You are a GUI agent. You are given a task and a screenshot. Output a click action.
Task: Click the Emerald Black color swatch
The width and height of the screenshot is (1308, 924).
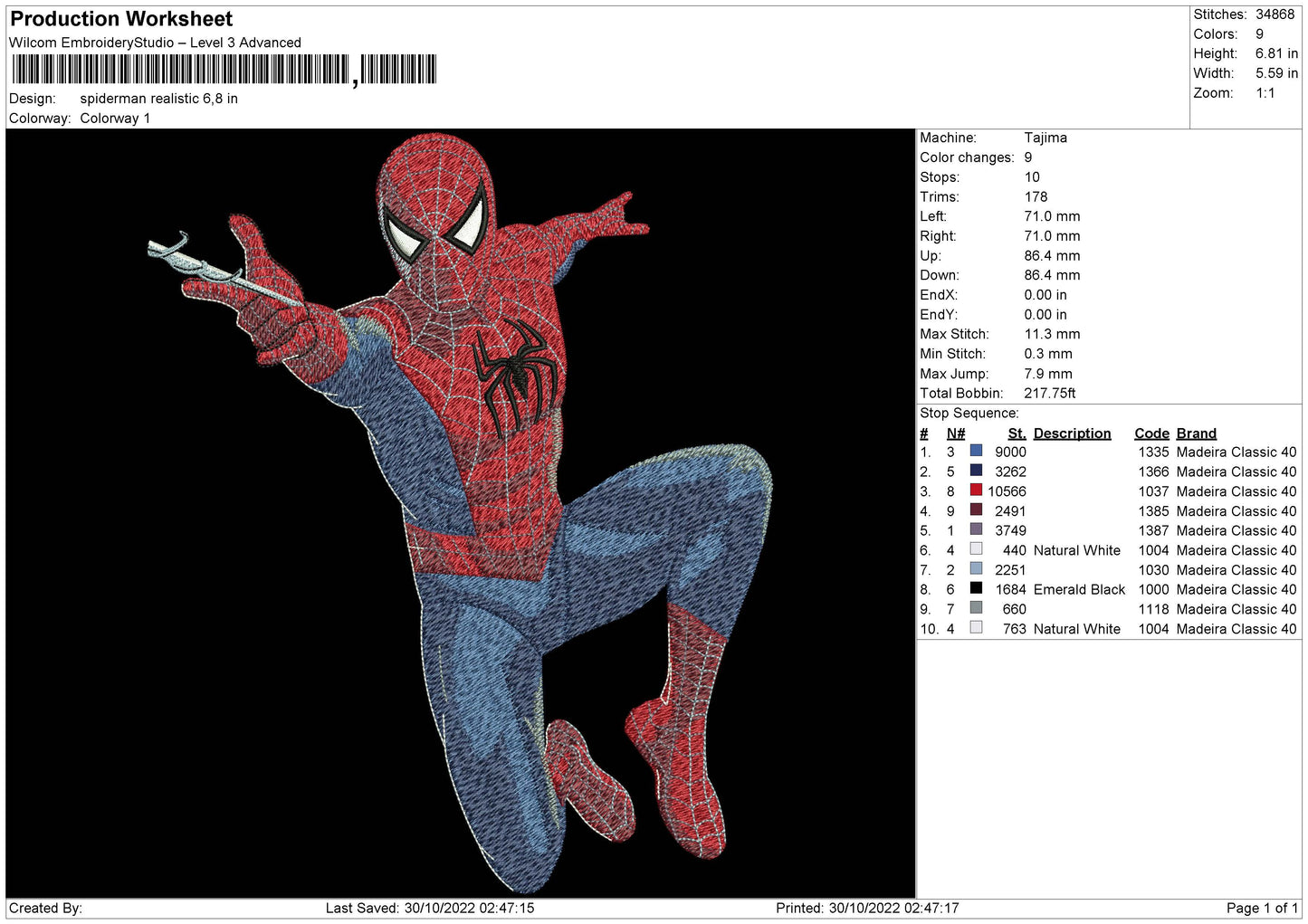pyautogui.click(x=976, y=588)
